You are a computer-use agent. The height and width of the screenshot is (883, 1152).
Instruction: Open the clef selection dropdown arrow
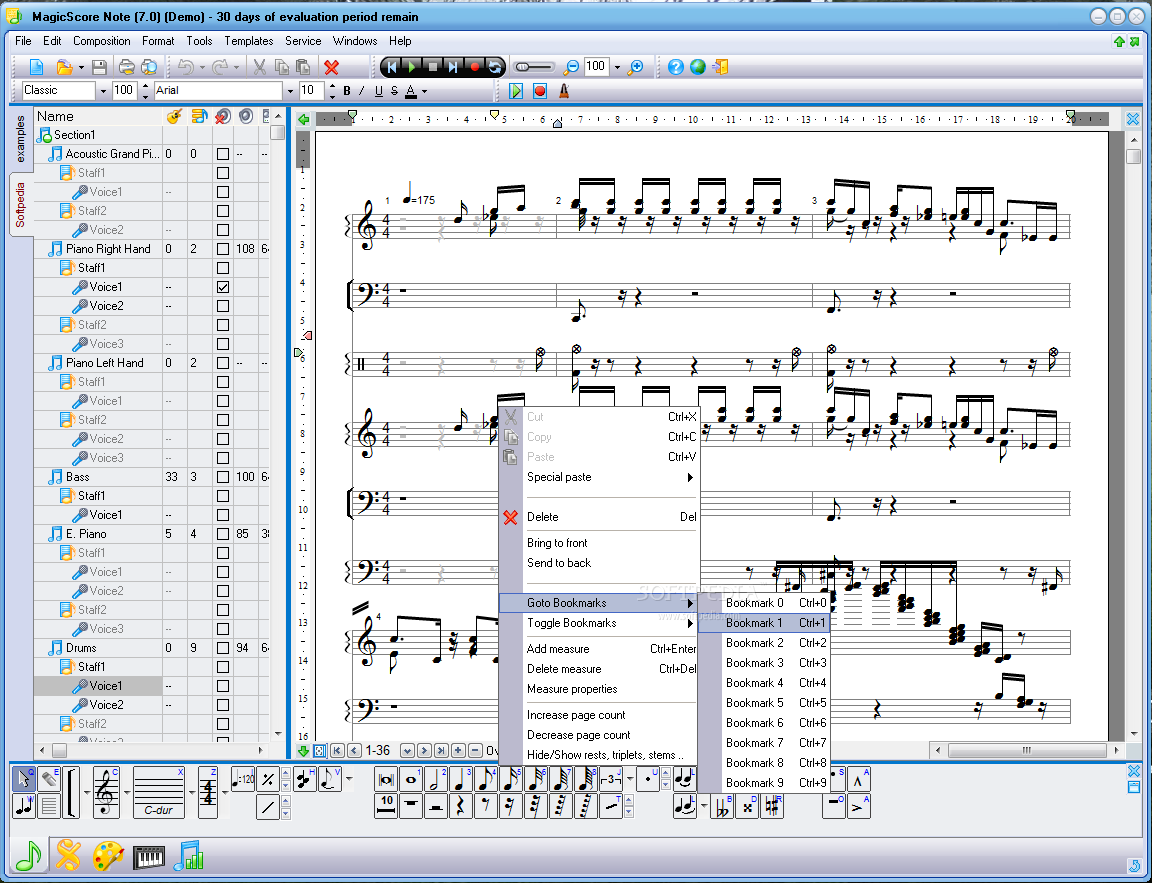127,793
